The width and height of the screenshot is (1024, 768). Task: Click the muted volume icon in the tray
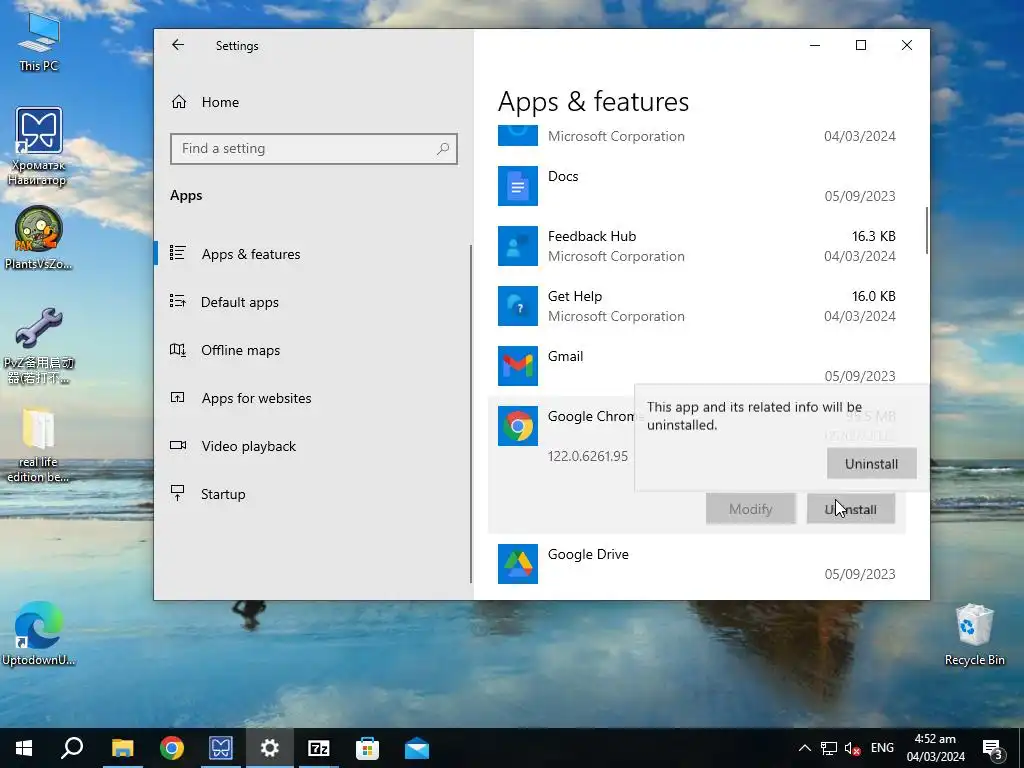tap(852, 748)
